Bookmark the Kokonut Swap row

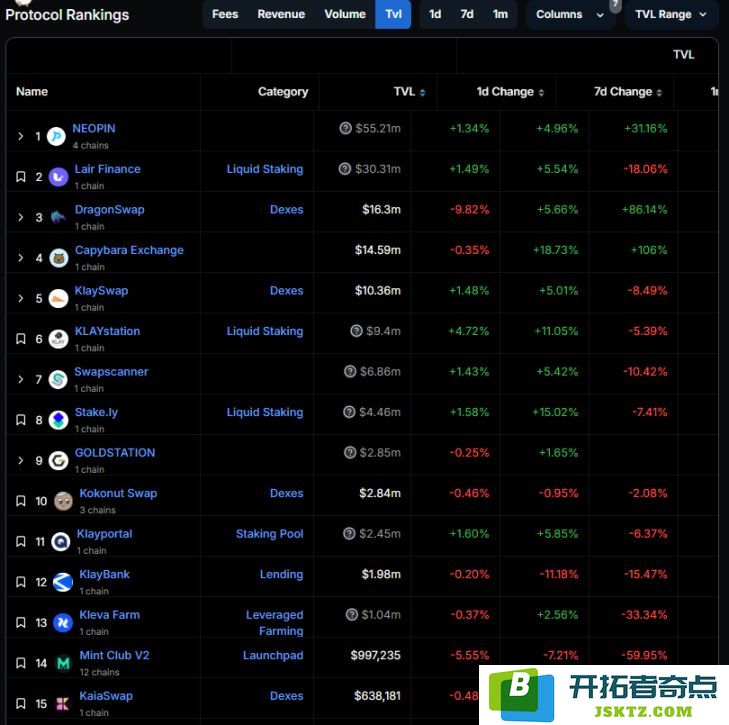click(20, 501)
